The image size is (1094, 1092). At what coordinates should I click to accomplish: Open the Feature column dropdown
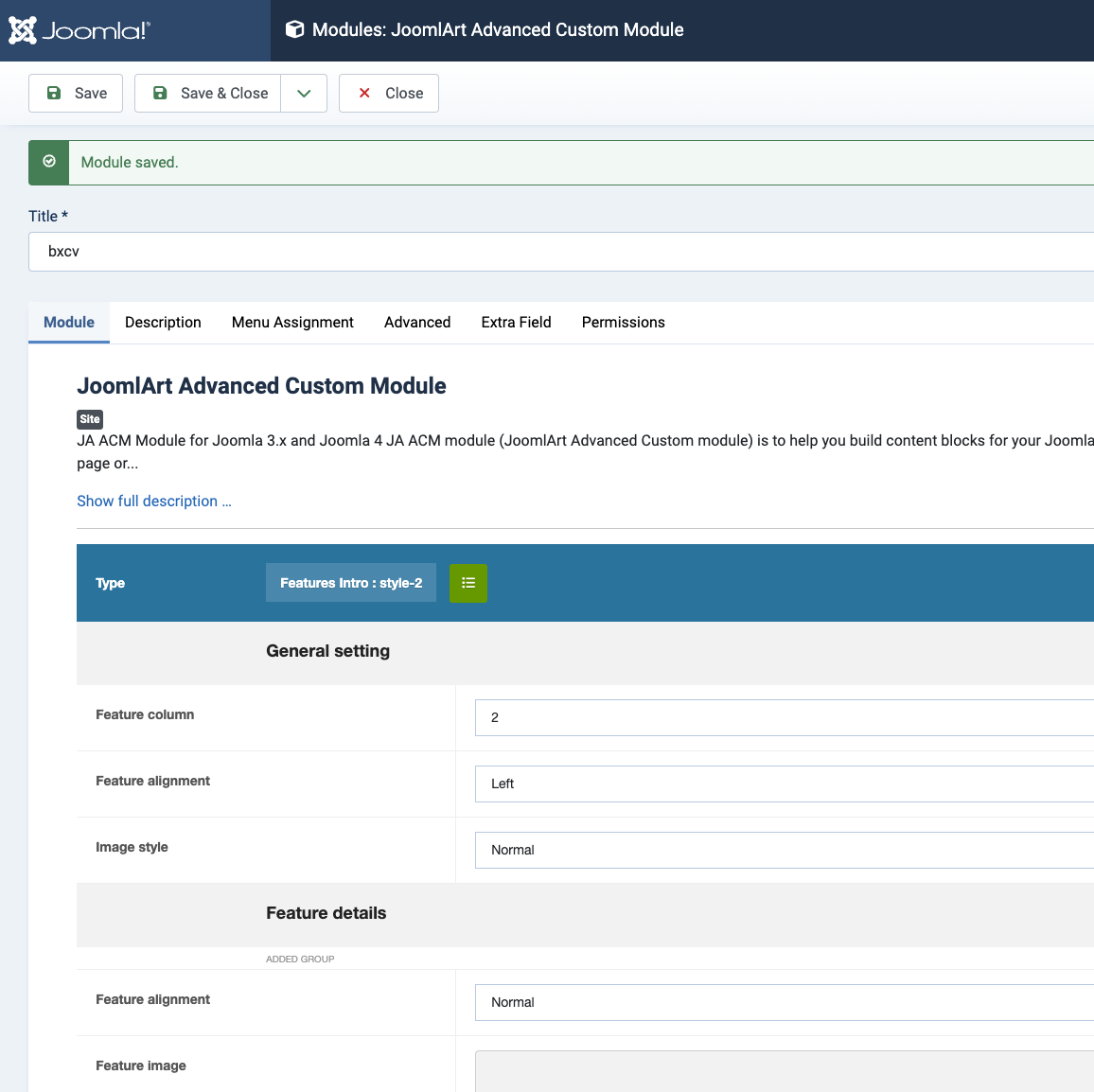coord(784,717)
